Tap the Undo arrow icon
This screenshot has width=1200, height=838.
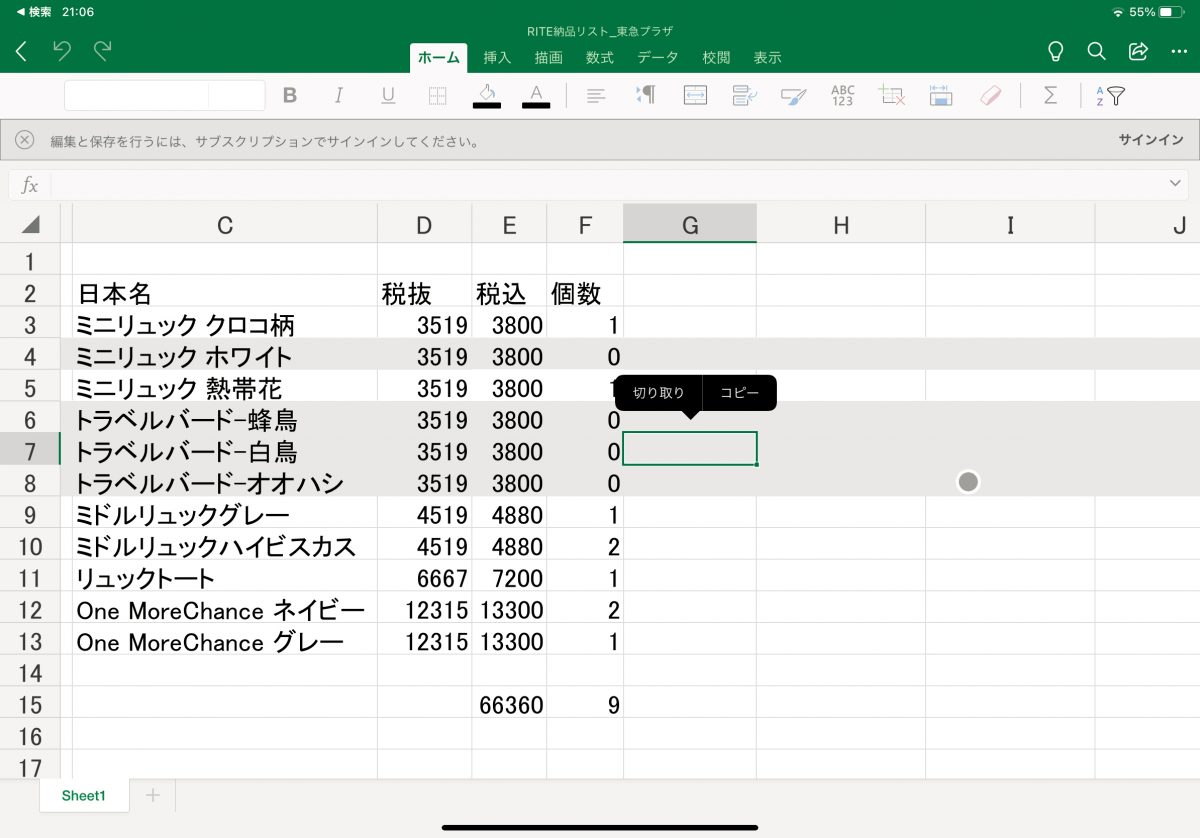click(x=62, y=52)
